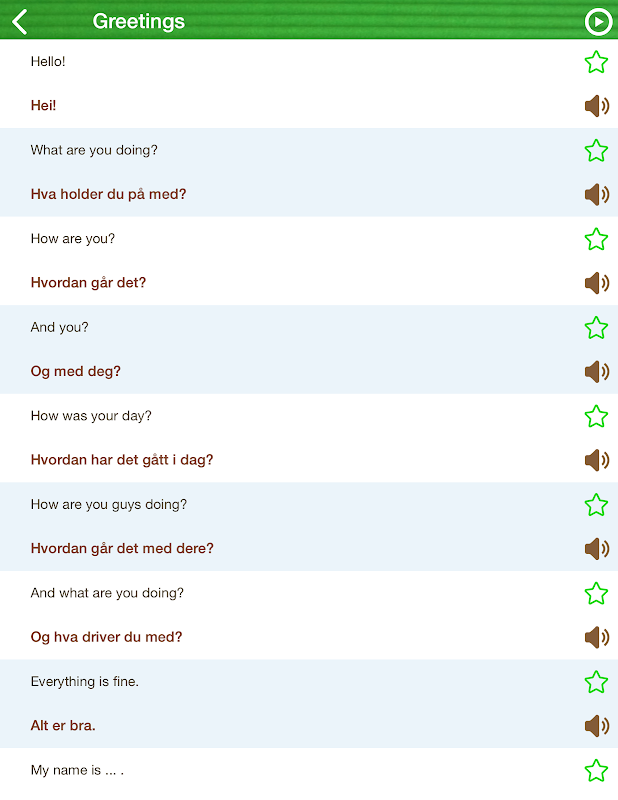
Task: Play audio for 'Og med deg?'
Action: (597, 371)
